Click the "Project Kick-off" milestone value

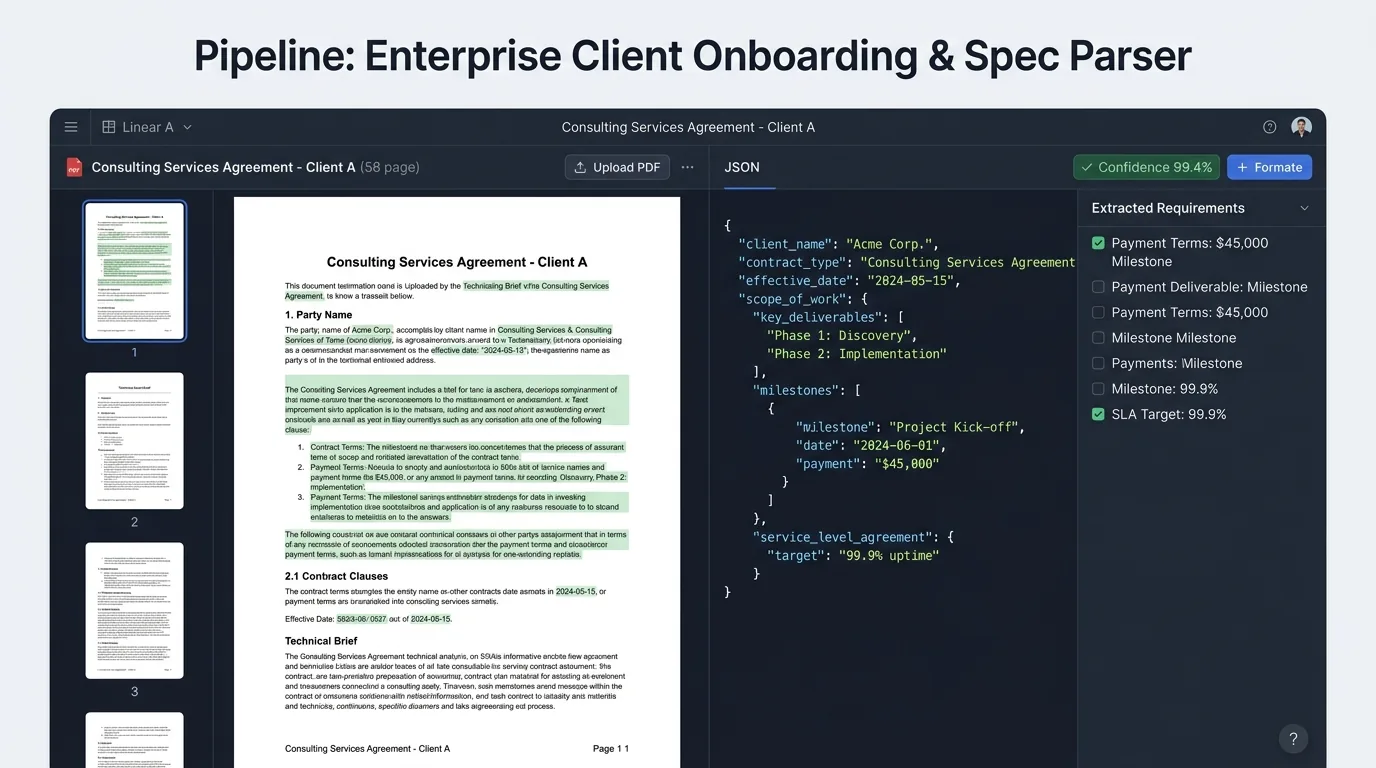[x=953, y=427]
